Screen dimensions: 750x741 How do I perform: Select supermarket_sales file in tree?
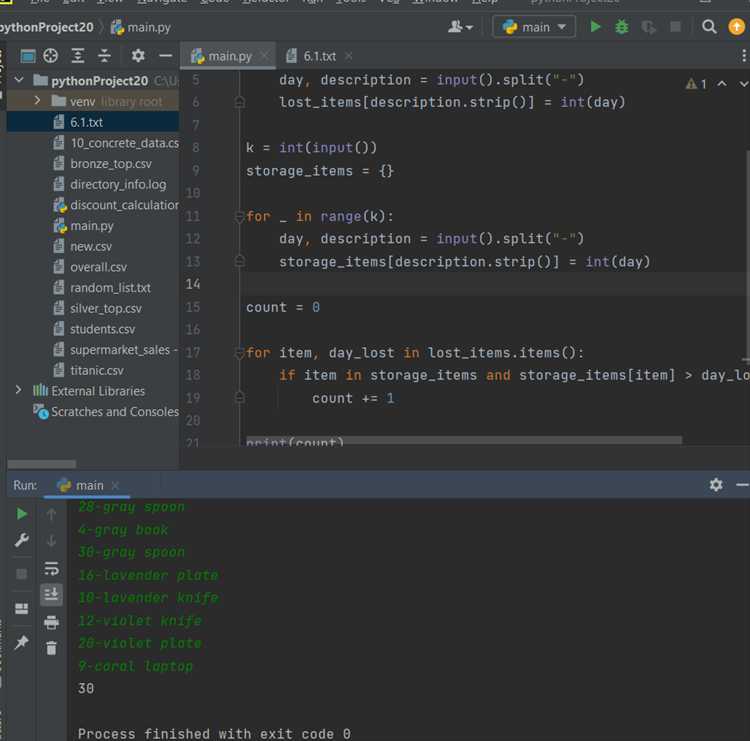[x=116, y=350]
